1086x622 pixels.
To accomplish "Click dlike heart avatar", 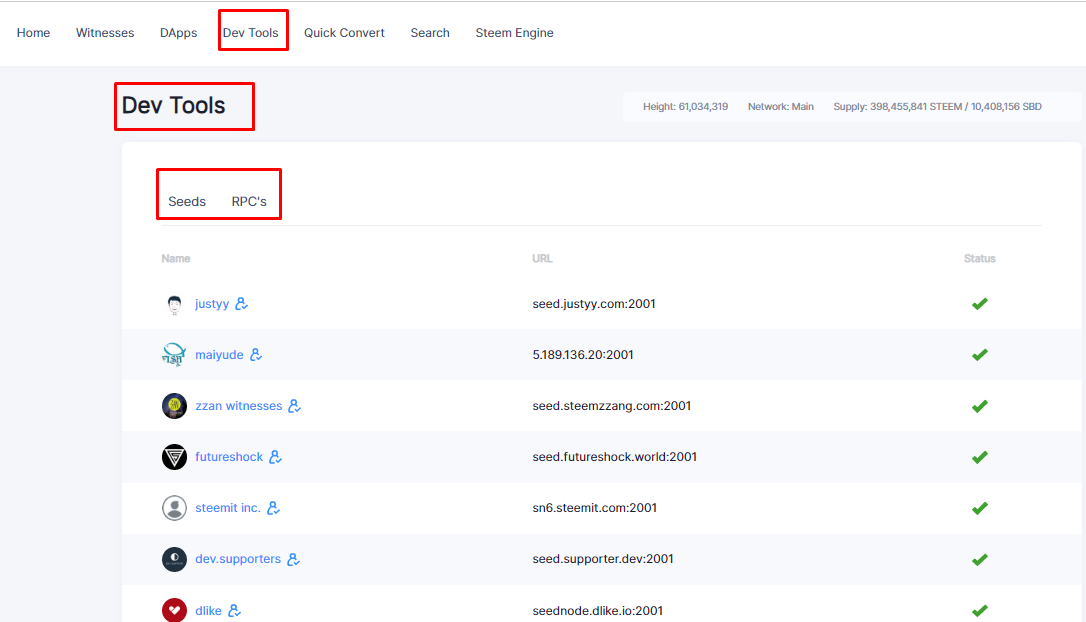I will [x=174, y=610].
